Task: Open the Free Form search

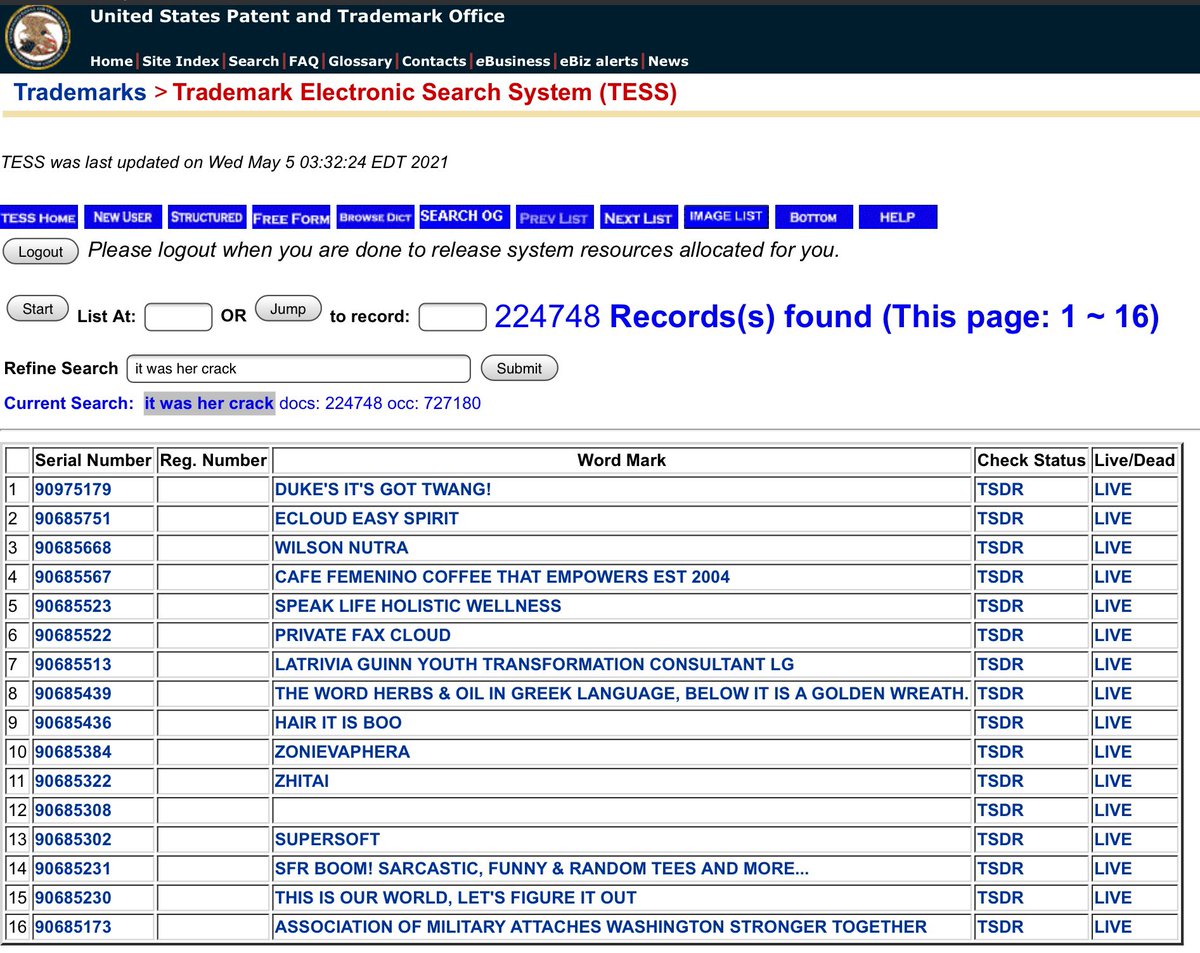Action: 291,218
